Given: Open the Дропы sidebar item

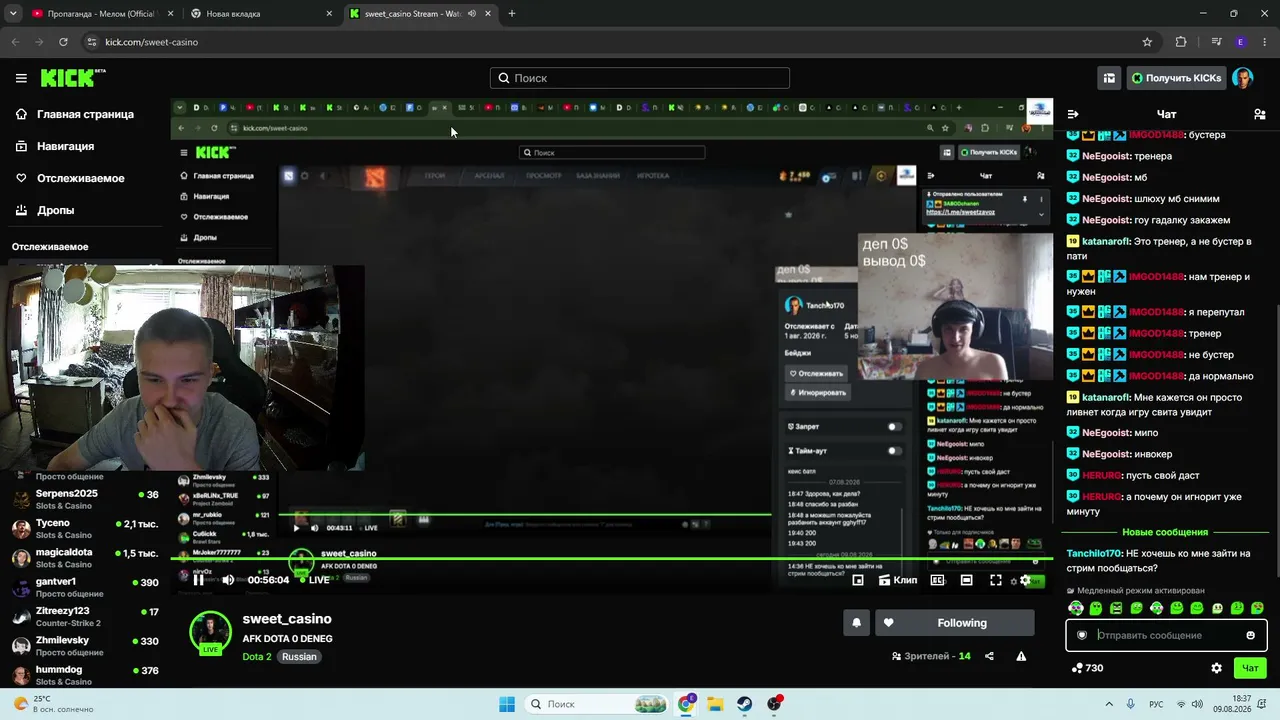Looking at the screenshot, I should 55,210.
